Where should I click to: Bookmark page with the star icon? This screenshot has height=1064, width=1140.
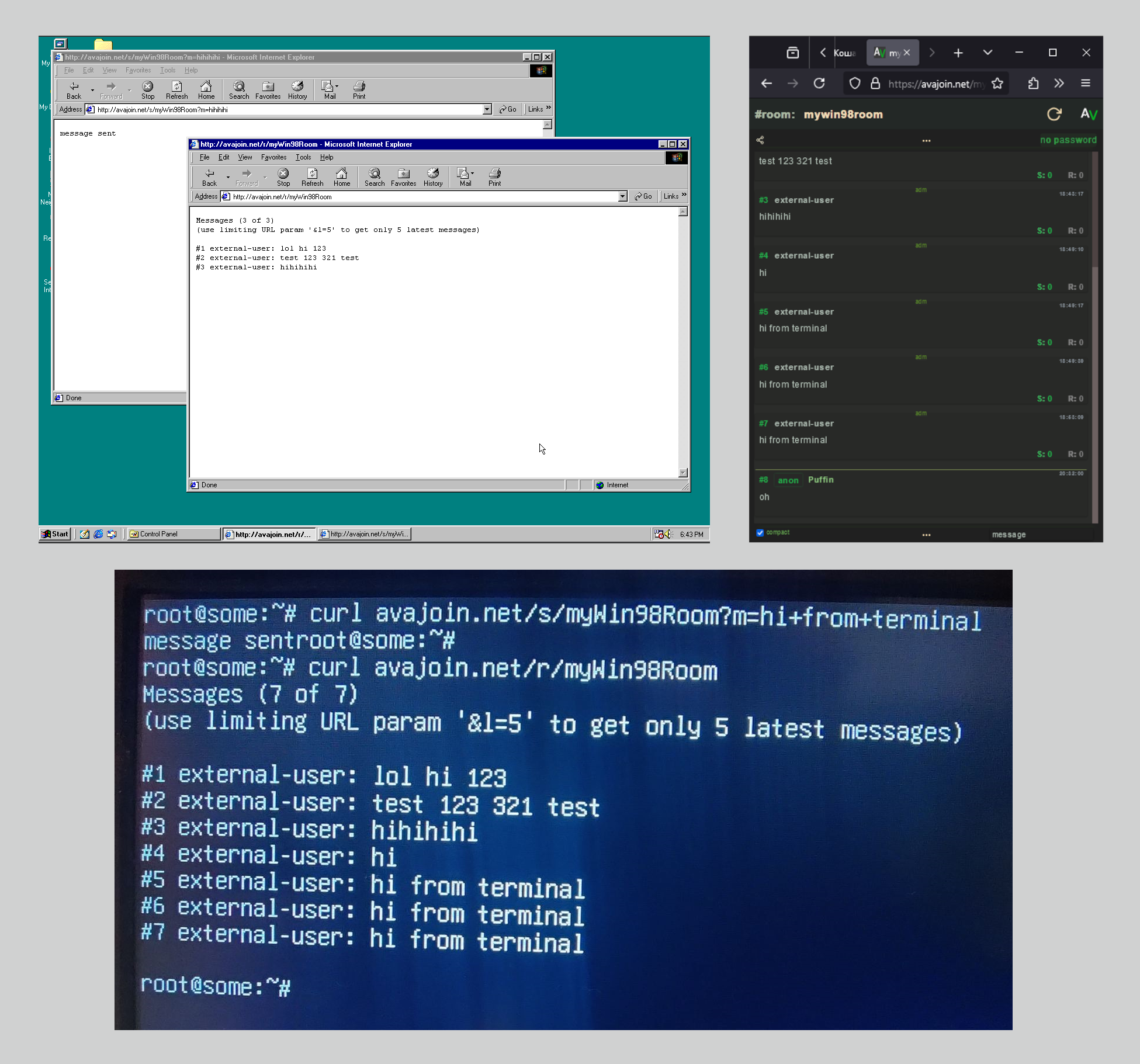tap(997, 84)
